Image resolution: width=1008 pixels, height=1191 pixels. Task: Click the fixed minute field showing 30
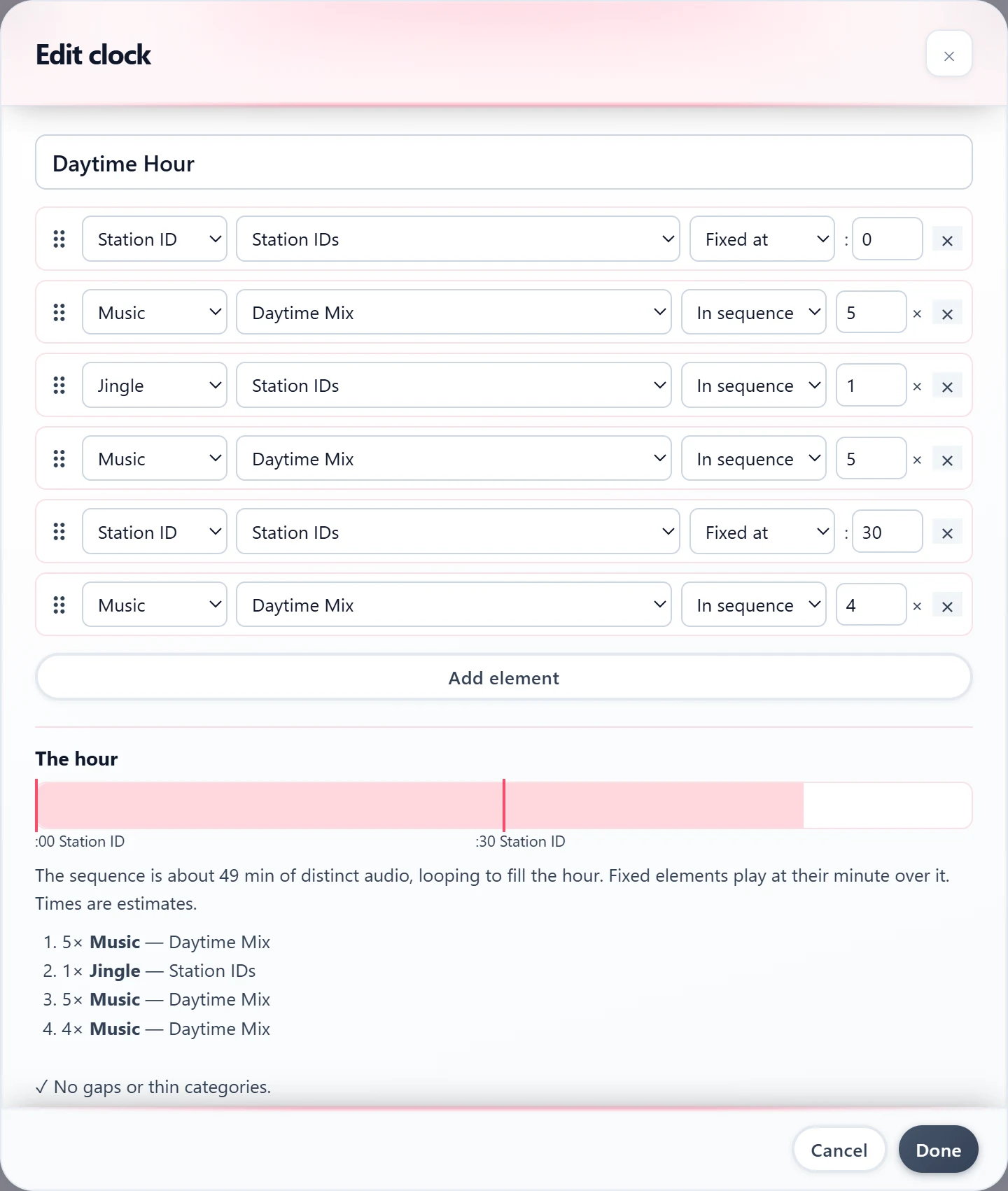point(887,533)
